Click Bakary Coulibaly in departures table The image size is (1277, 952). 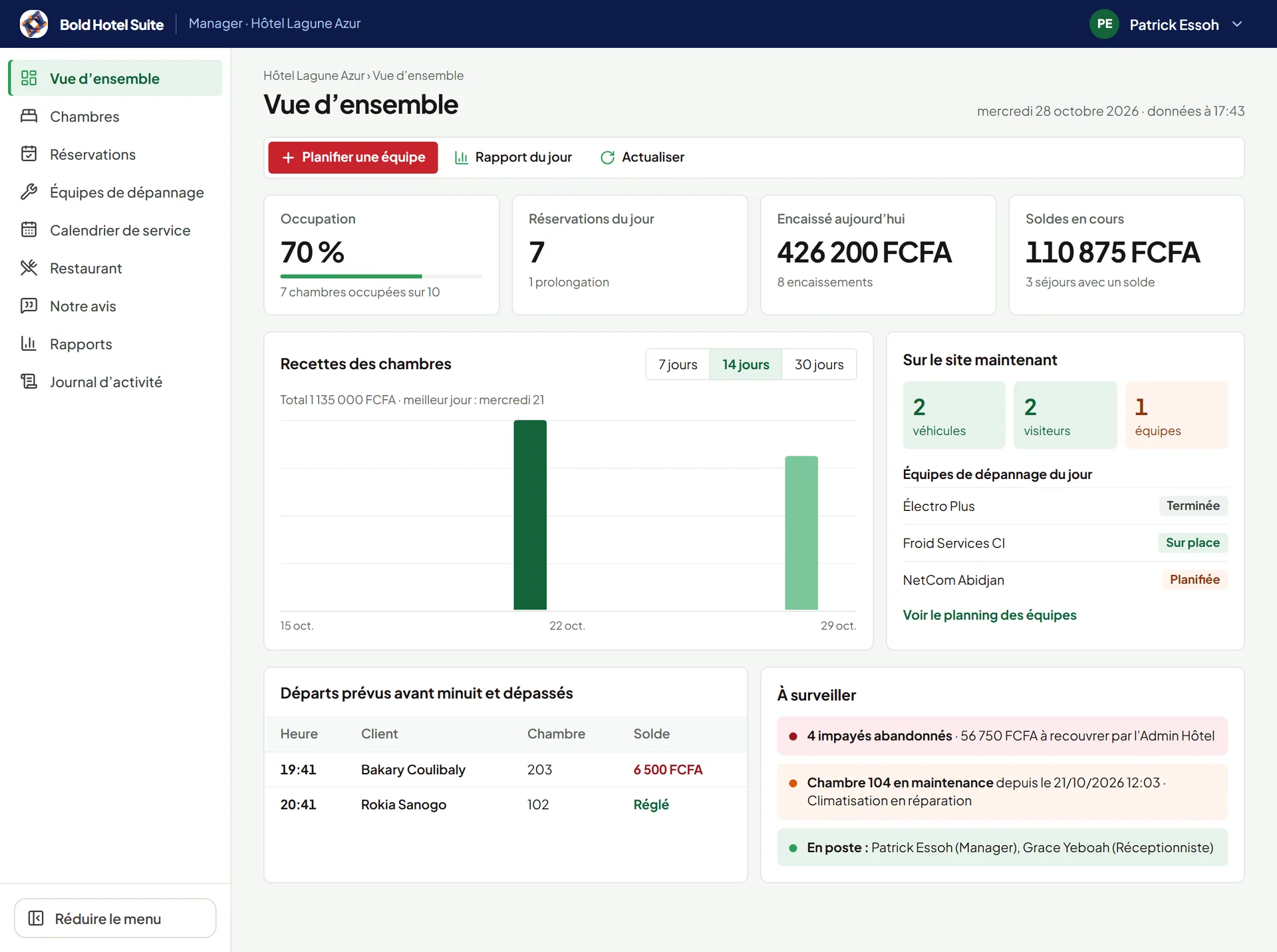coord(413,770)
